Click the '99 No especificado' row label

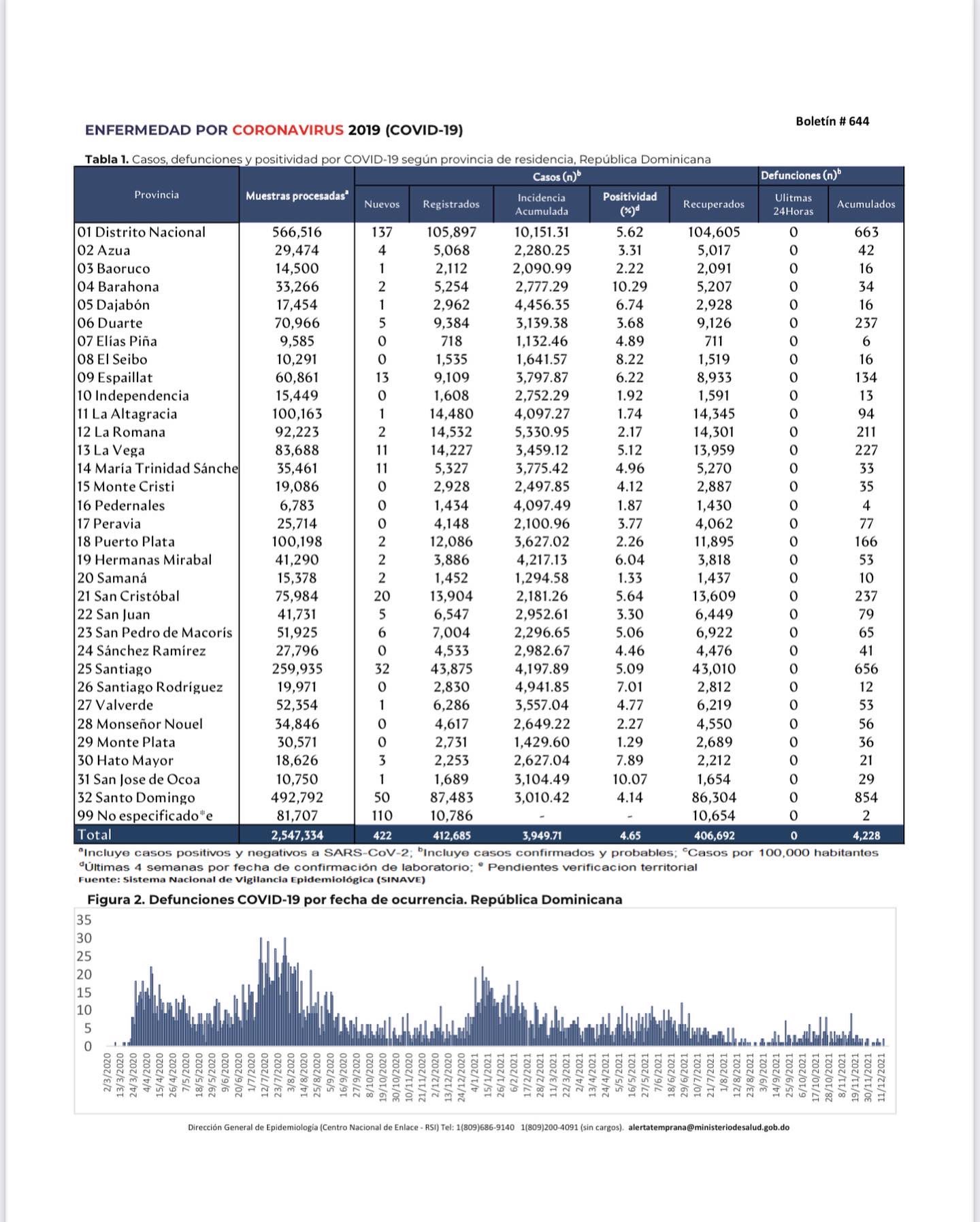145,816
